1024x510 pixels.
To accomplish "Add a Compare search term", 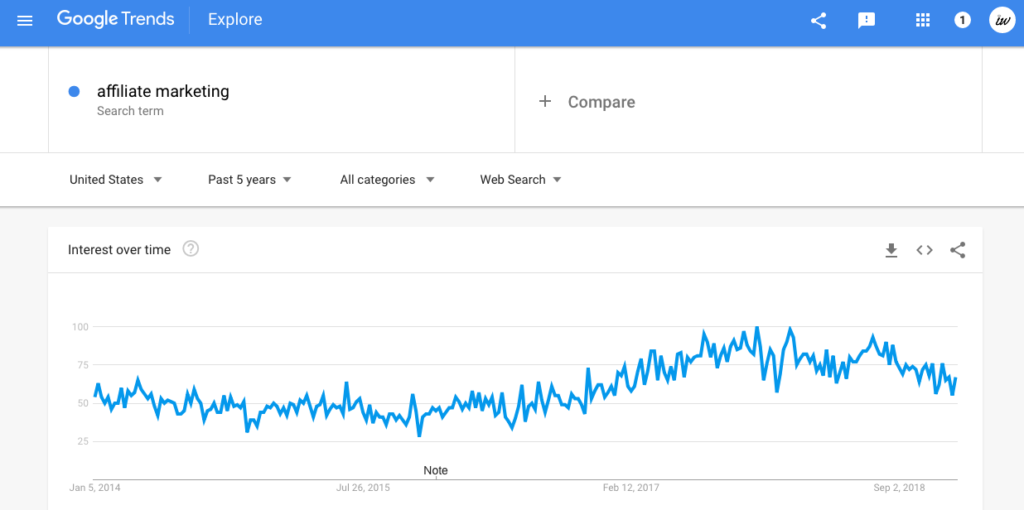I will pos(586,102).
